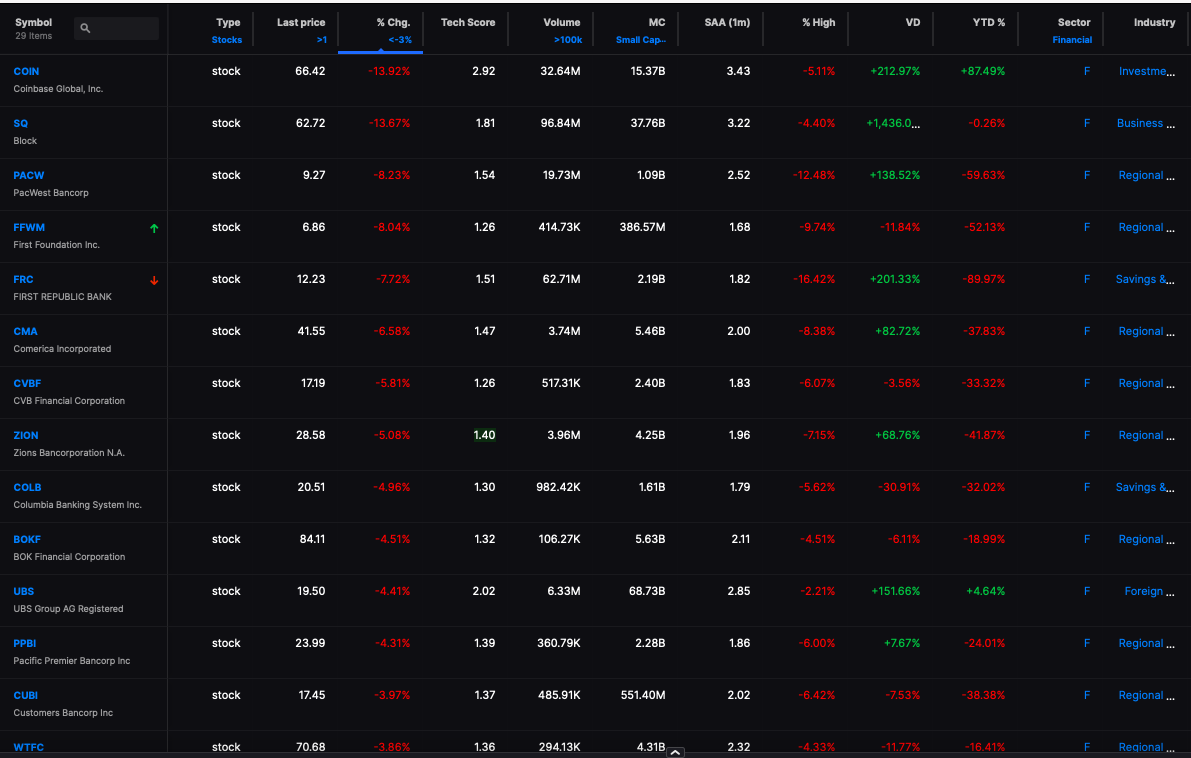
Task: Click COIN's Investme... industry link
Action: [1147, 71]
